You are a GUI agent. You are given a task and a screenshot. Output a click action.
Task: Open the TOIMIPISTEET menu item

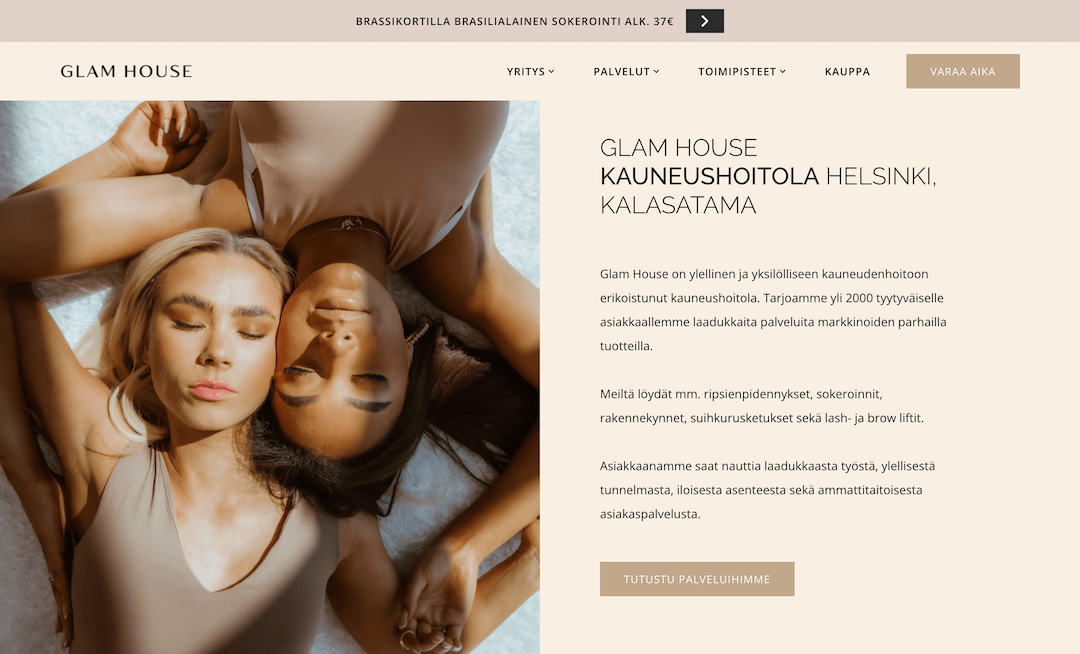[737, 72]
